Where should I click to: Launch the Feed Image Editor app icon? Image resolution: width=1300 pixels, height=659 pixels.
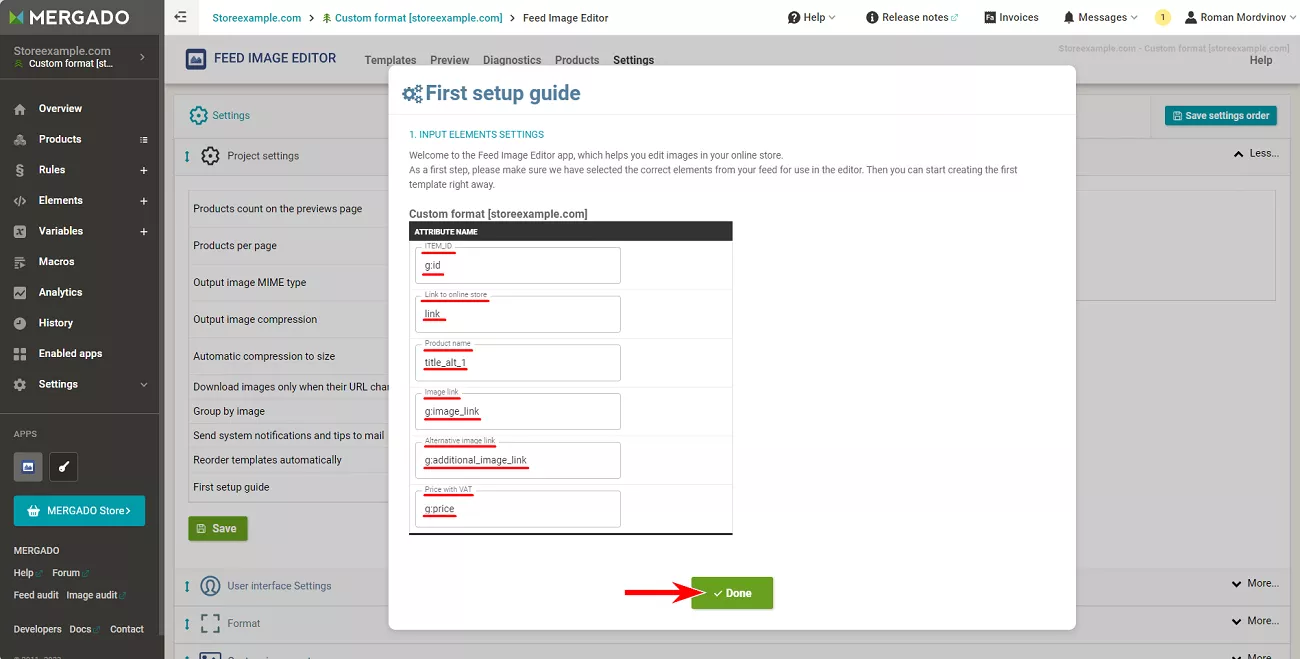click(x=28, y=466)
